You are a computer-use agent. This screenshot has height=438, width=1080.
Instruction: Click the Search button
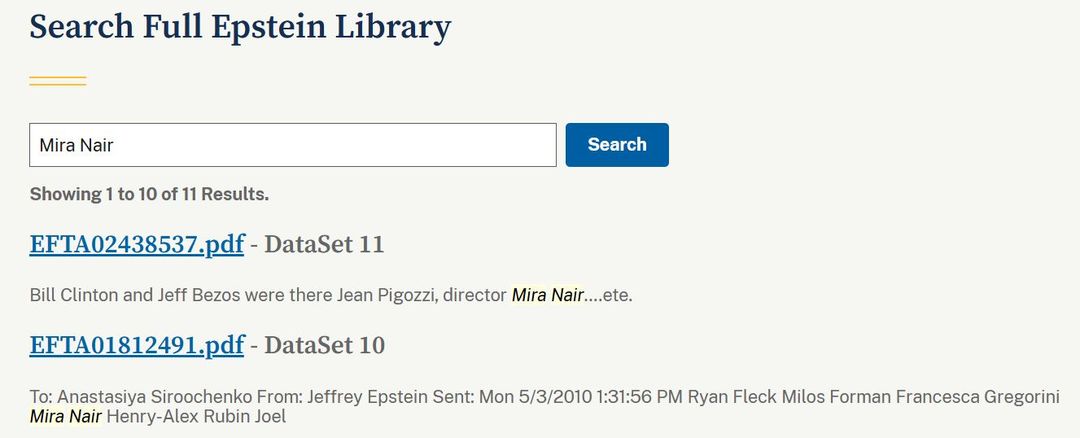[x=617, y=144]
